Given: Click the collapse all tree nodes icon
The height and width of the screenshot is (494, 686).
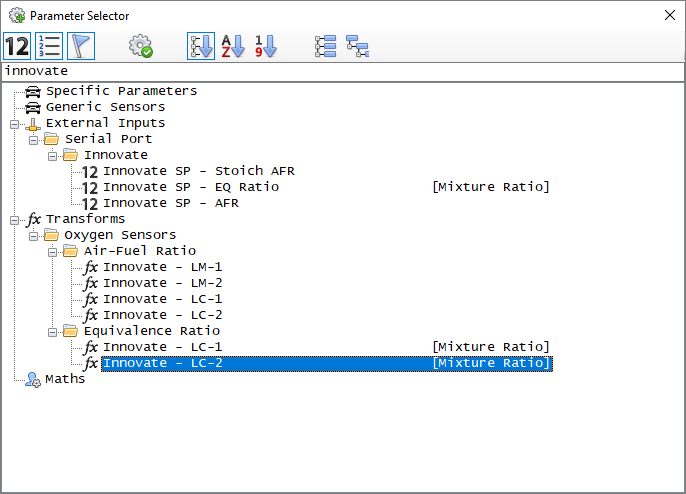Looking at the screenshot, I should 357,46.
